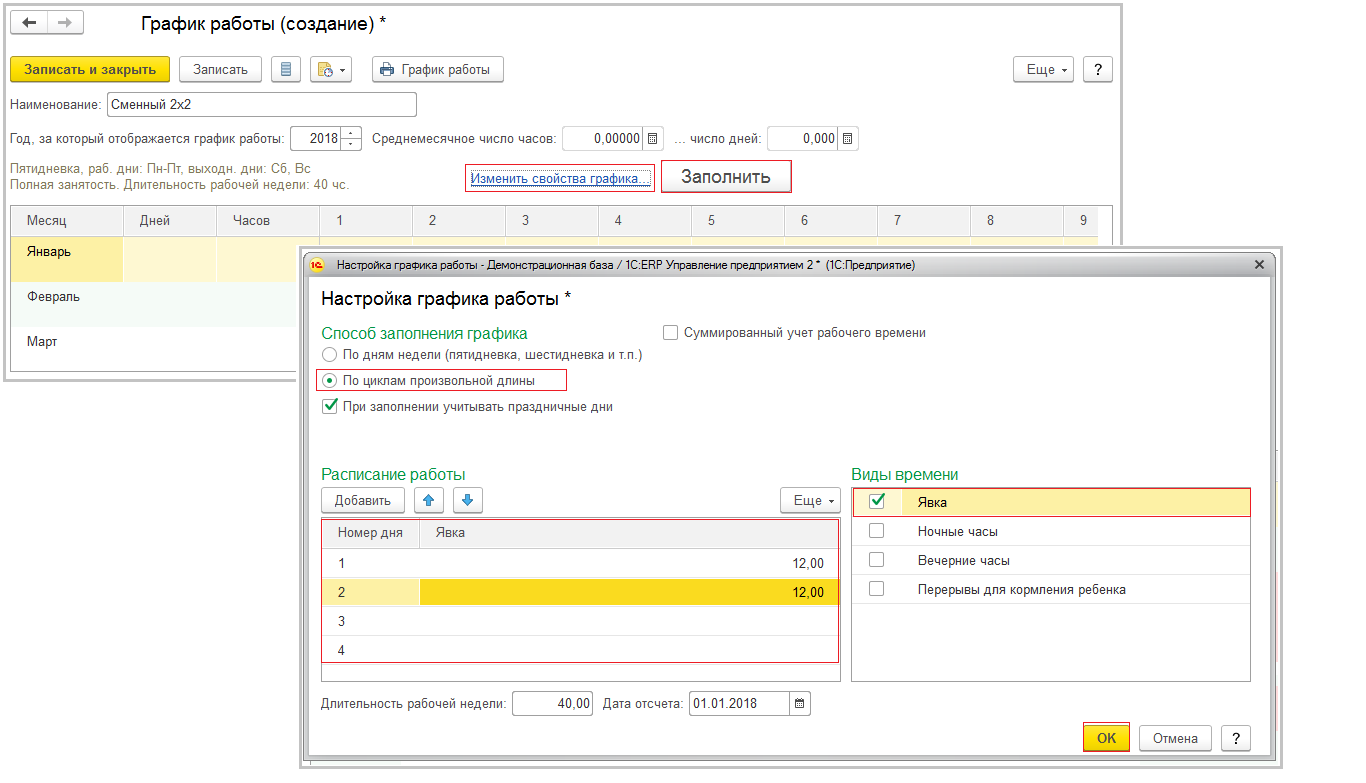
Task: Click the Месяц column header
Action: [x=67, y=220]
